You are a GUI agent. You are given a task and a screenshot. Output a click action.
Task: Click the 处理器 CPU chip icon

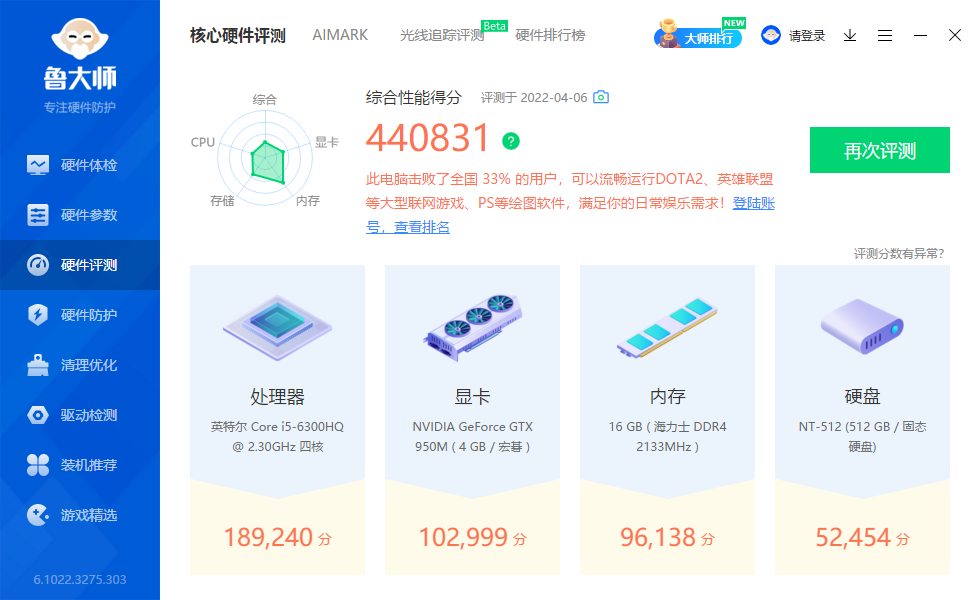[x=278, y=328]
